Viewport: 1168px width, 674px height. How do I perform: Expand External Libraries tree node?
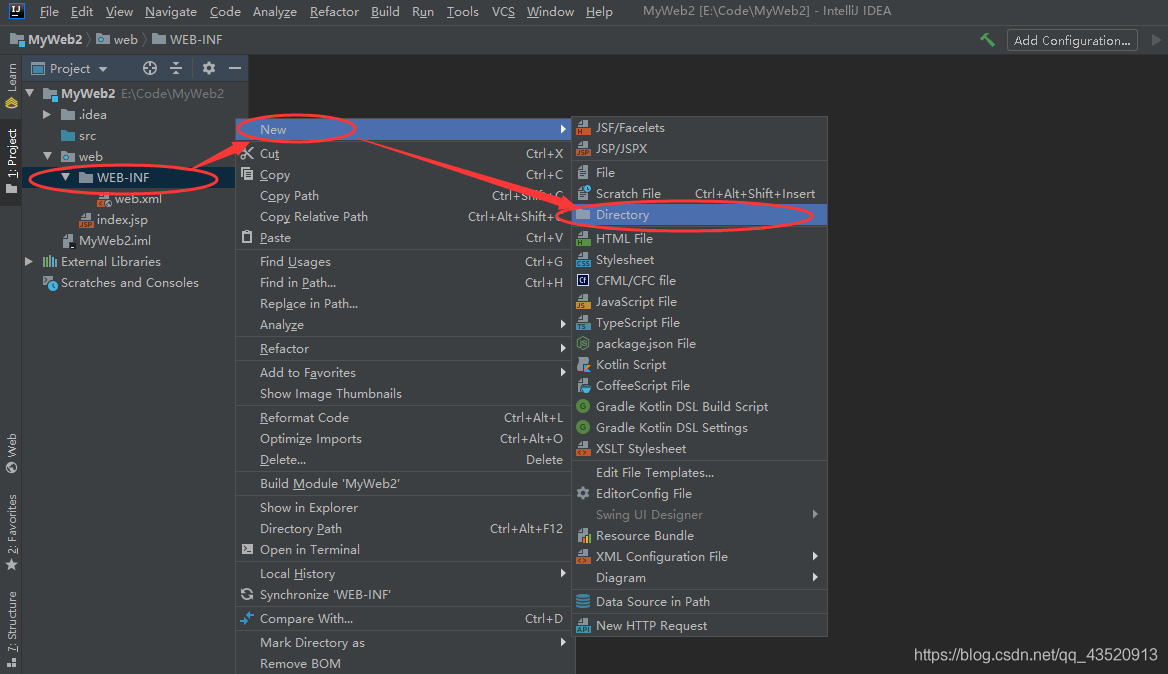tap(28, 261)
